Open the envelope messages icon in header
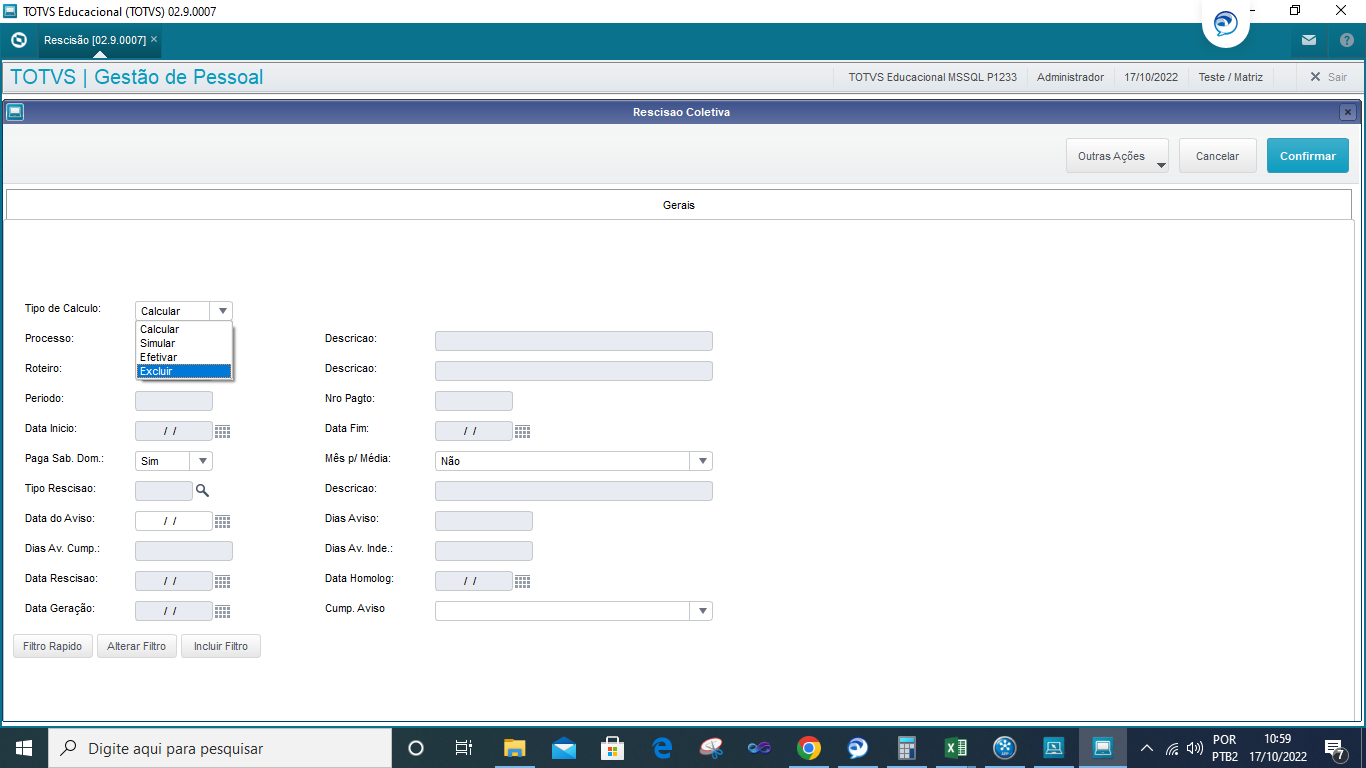 click(1308, 40)
